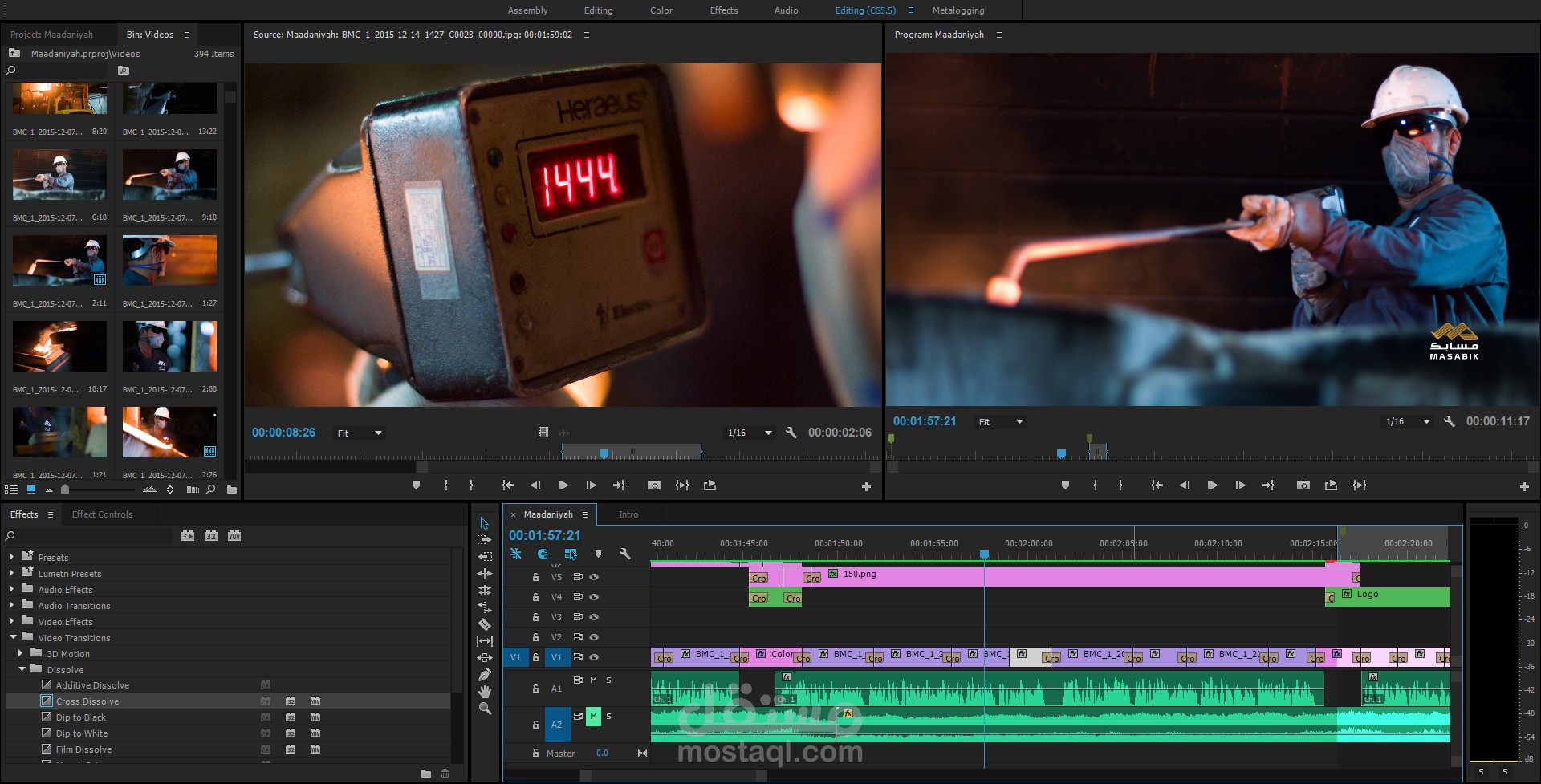Image resolution: width=1541 pixels, height=784 pixels.
Task: Select the Pen tool in the tools panel
Action: click(x=485, y=675)
